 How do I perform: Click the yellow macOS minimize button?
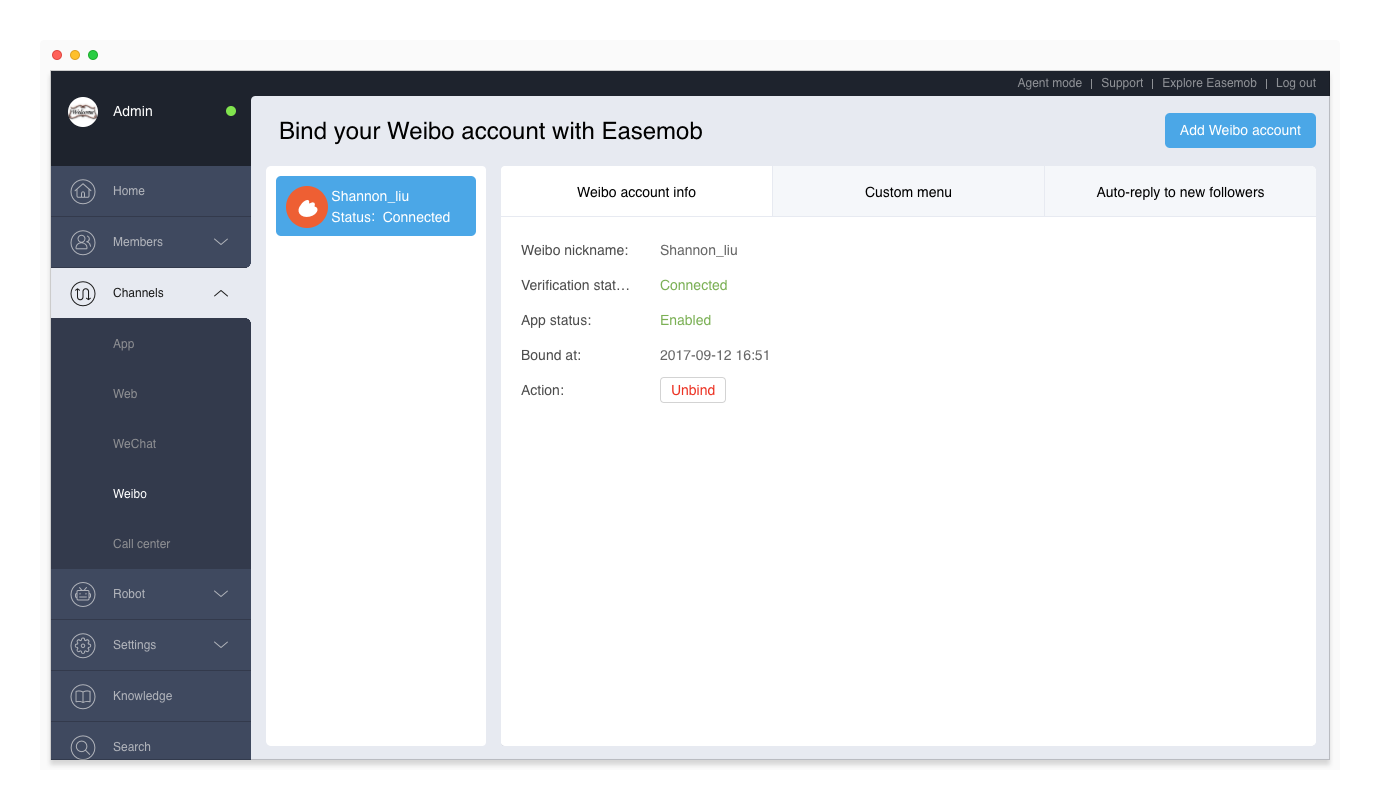[75, 55]
